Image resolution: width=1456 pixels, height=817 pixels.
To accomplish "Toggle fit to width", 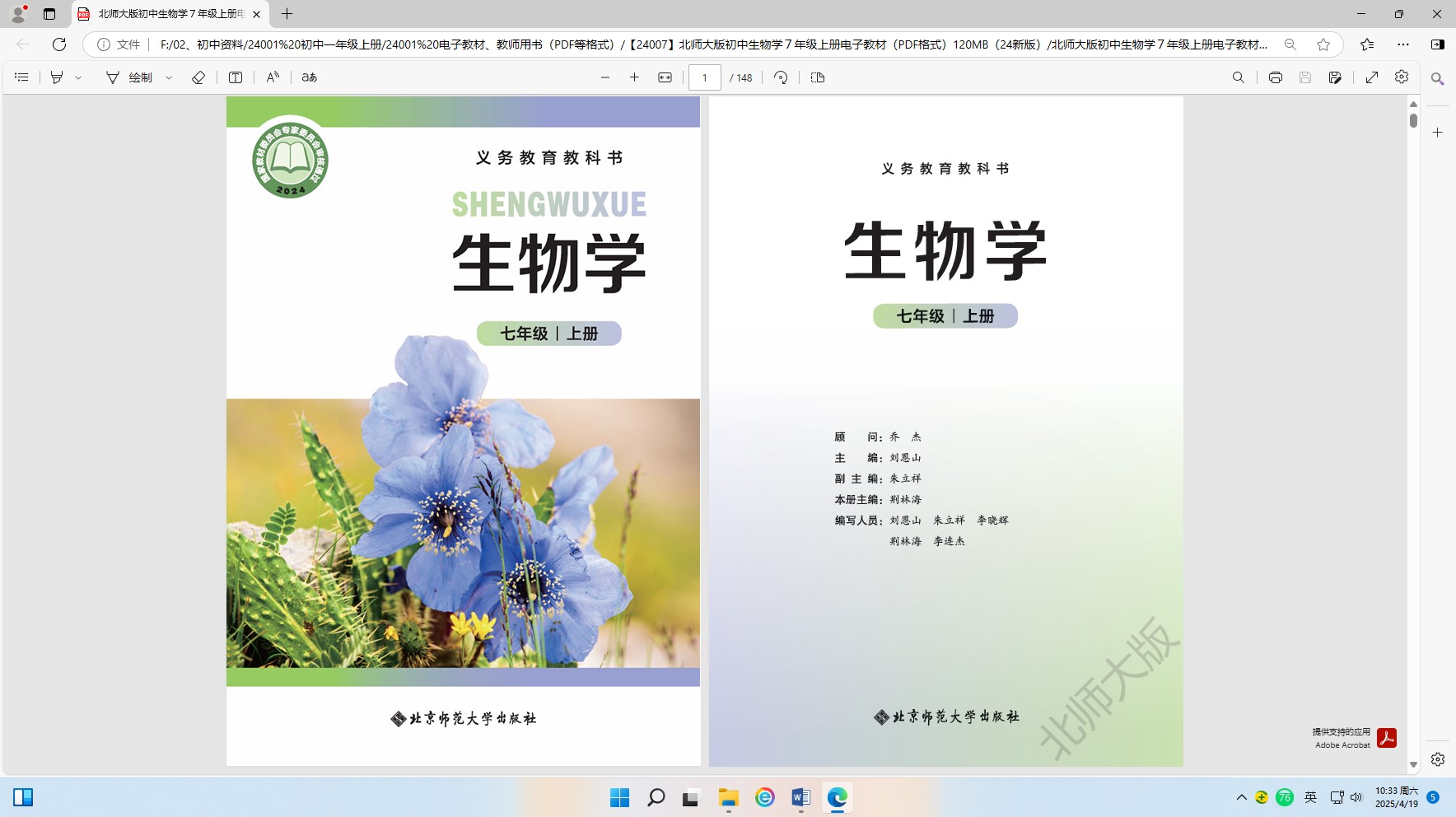I will click(665, 77).
